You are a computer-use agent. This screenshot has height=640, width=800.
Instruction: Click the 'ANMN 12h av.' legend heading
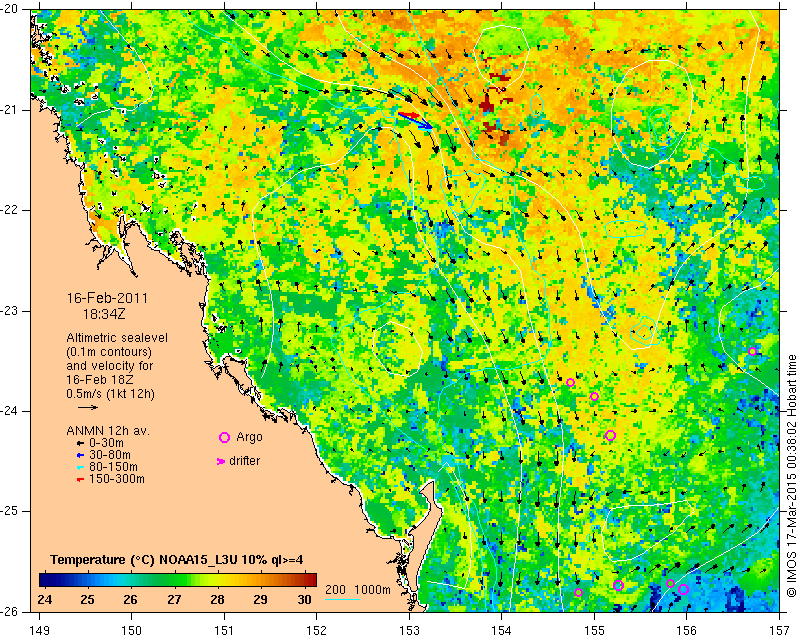(108, 431)
